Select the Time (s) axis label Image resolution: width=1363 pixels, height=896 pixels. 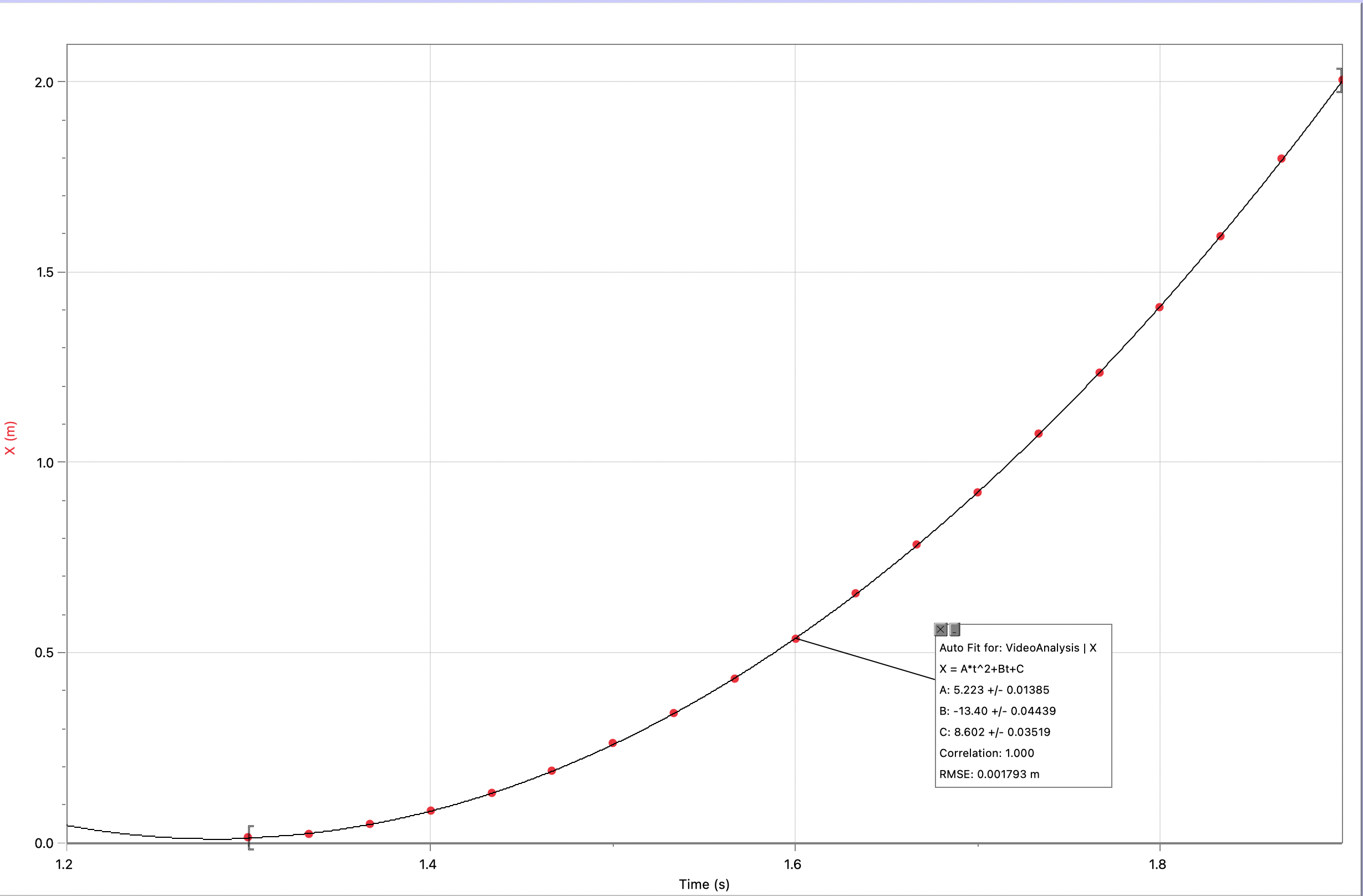[x=704, y=884]
